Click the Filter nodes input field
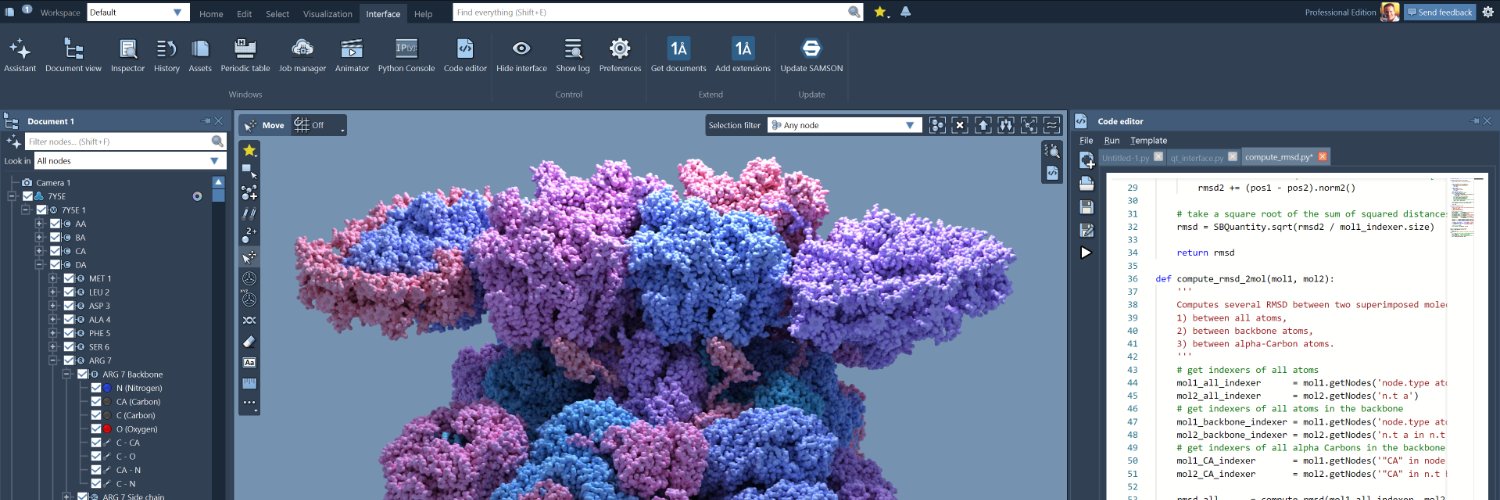This screenshot has width=1500, height=500. pyautogui.click(x=125, y=142)
